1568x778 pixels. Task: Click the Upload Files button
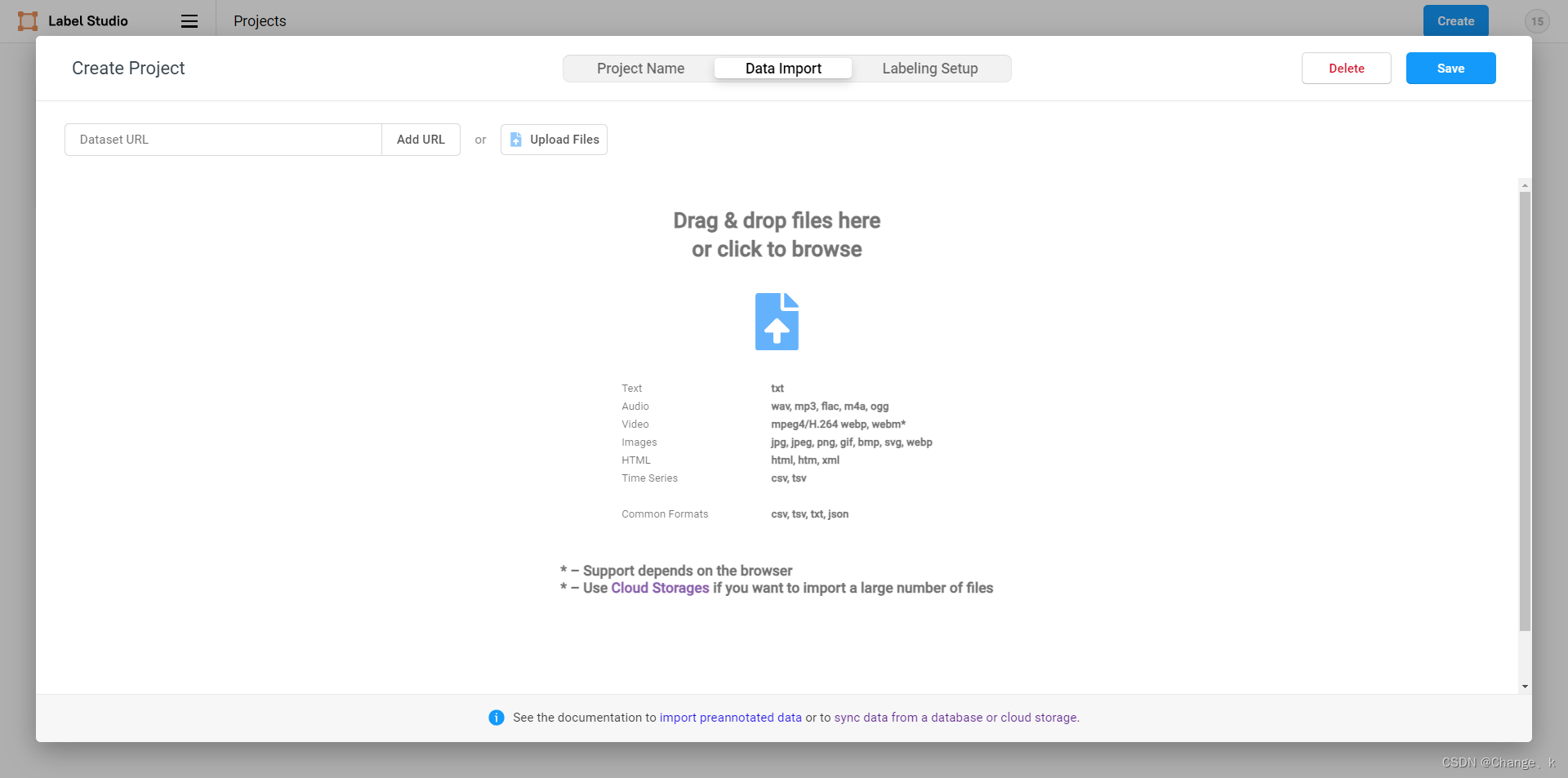click(x=554, y=140)
